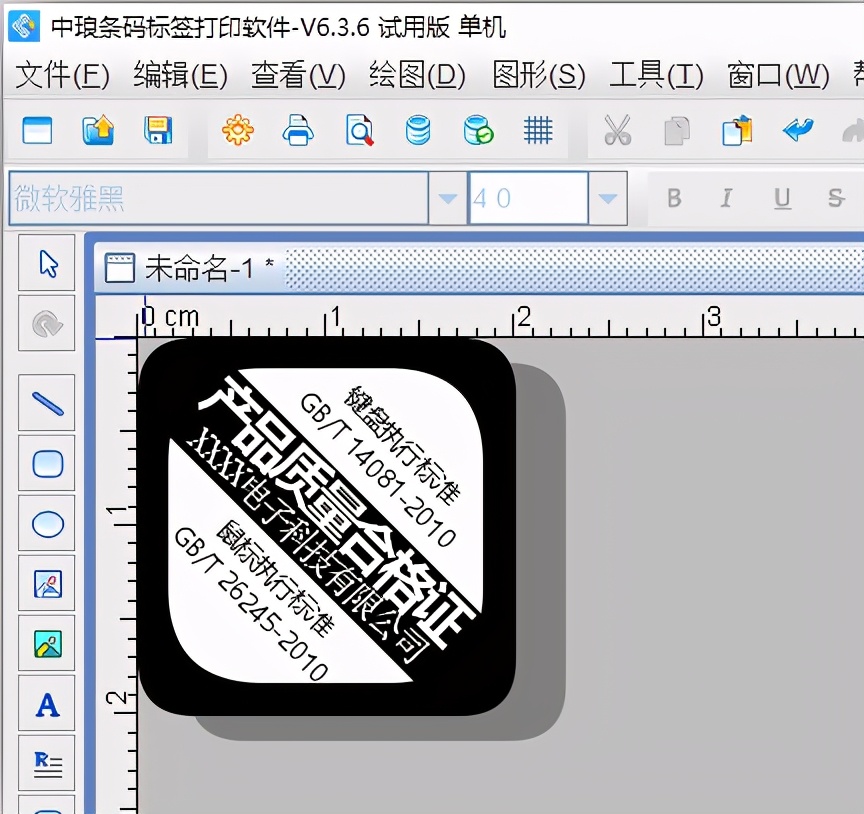The width and height of the screenshot is (864, 814).
Task: Toggle italic text formatting
Action: point(726,198)
